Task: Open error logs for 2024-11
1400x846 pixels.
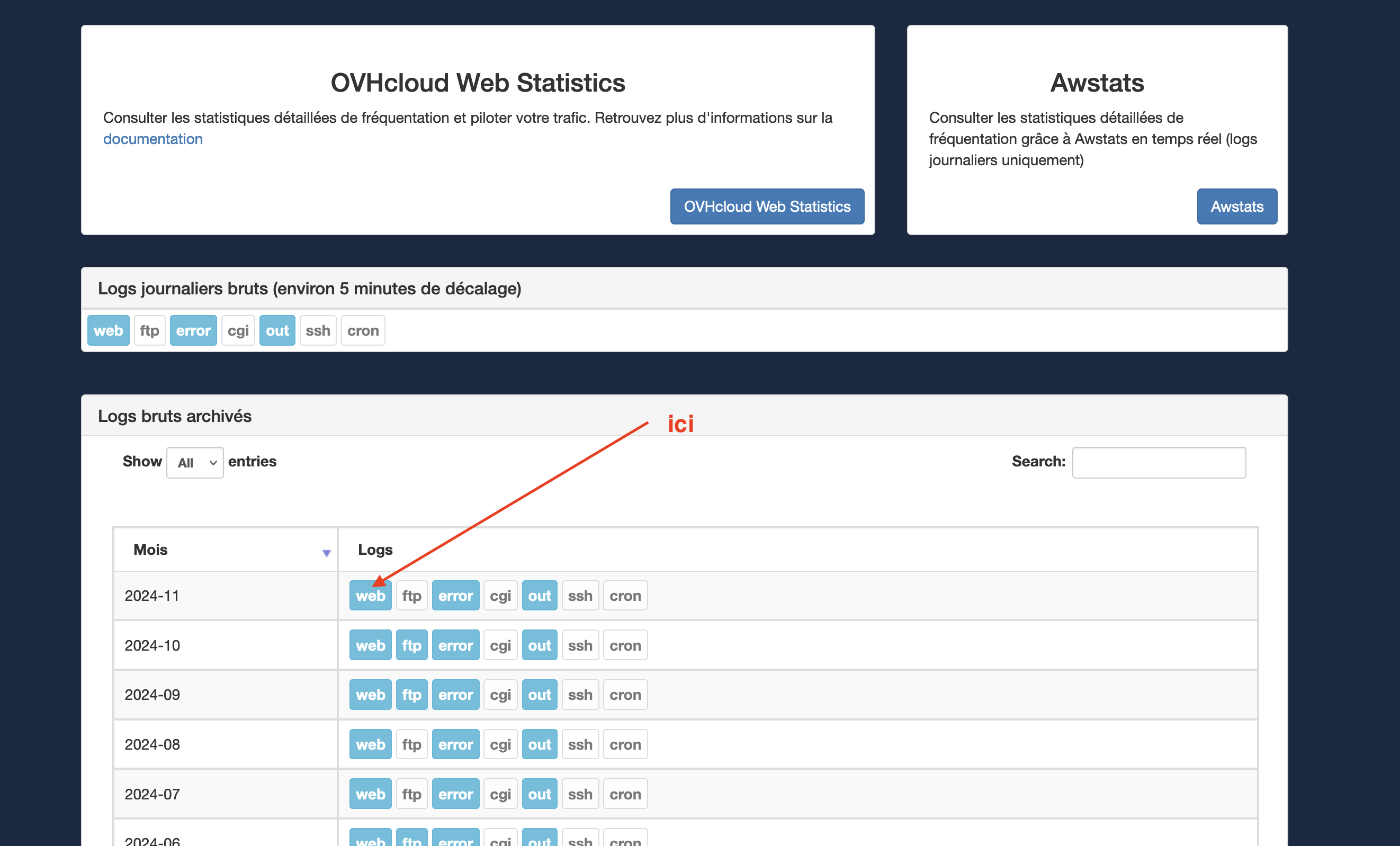Action: (455, 596)
